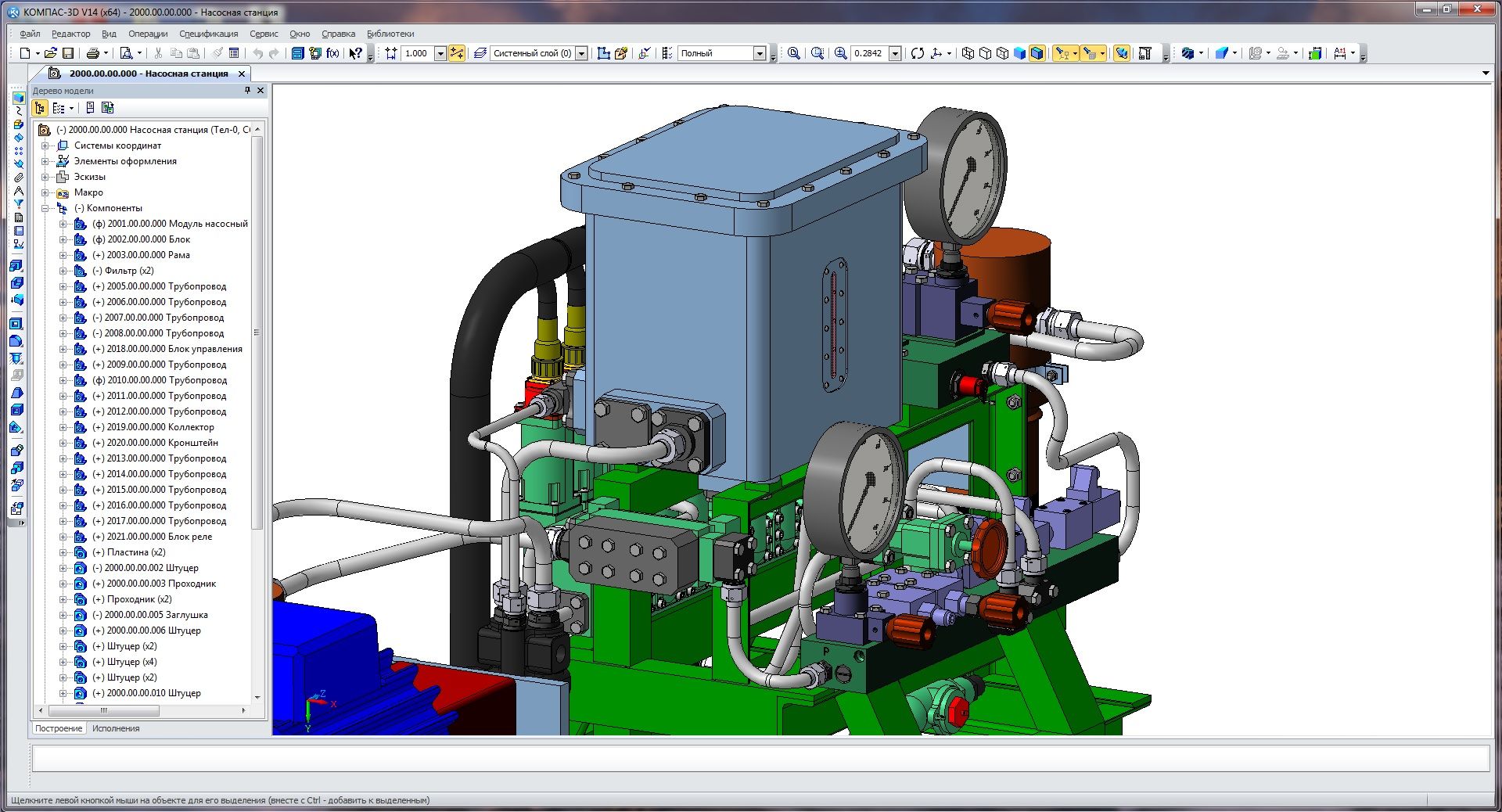
Task: Click the Open file folder icon
Action: [x=50, y=53]
